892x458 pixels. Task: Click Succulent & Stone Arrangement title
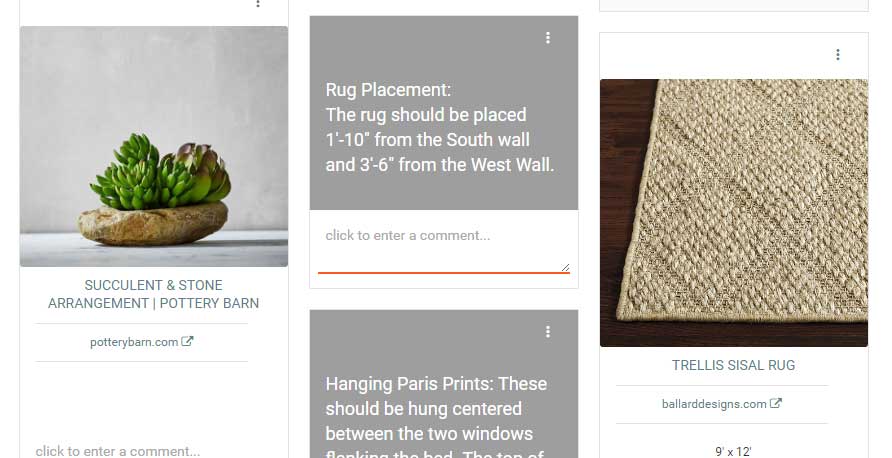pos(154,294)
